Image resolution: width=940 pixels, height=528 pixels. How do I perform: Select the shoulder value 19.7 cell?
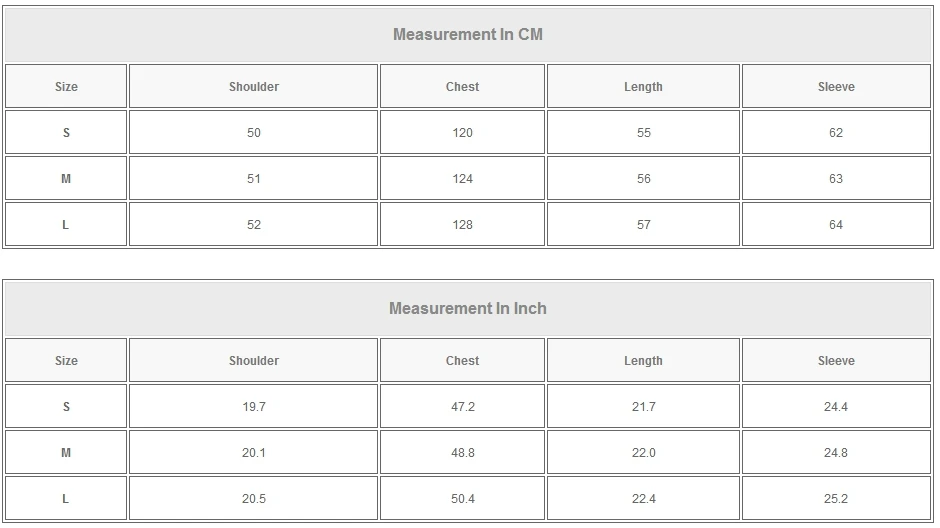254,407
